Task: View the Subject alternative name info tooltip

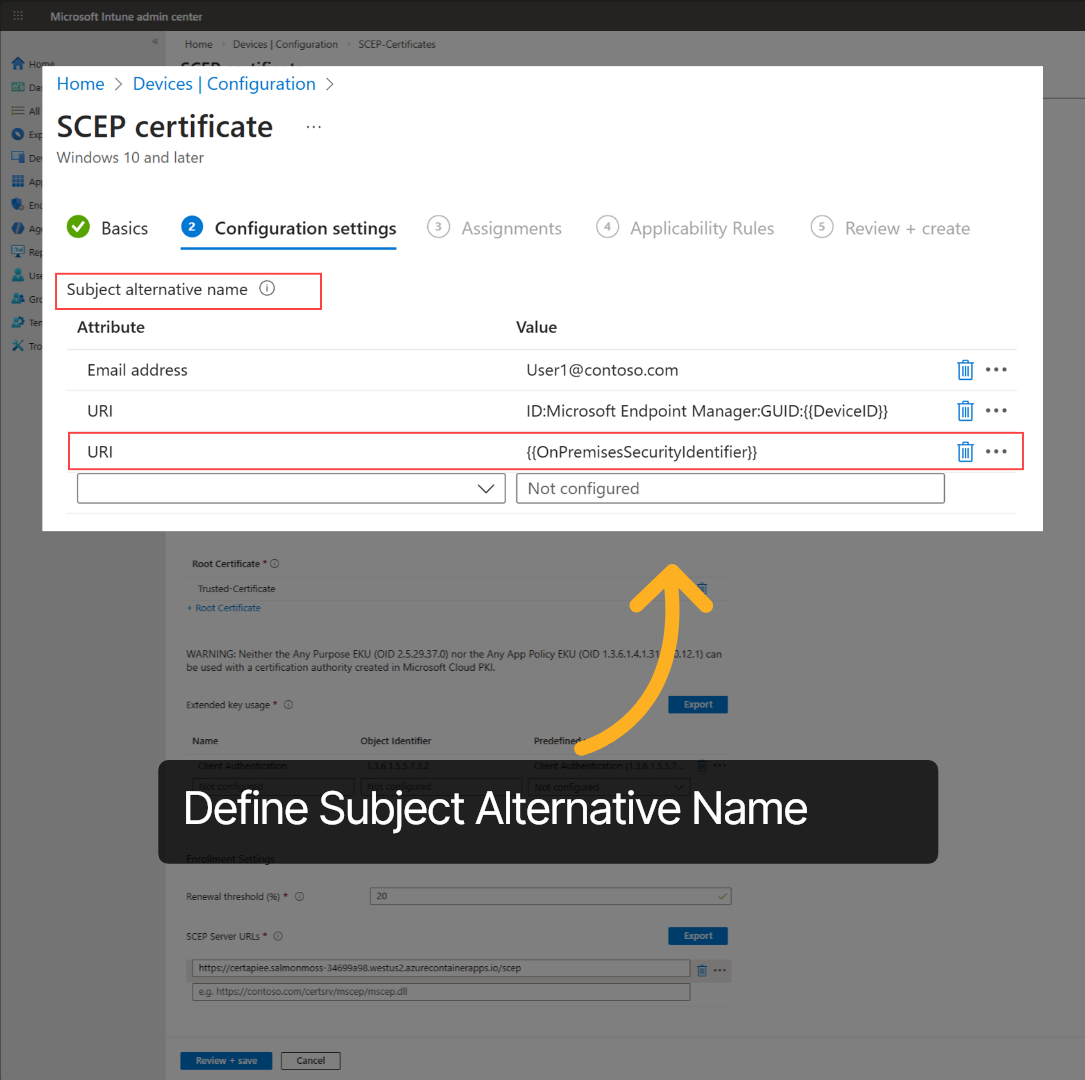Action: pyautogui.click(x=267, y=287)
